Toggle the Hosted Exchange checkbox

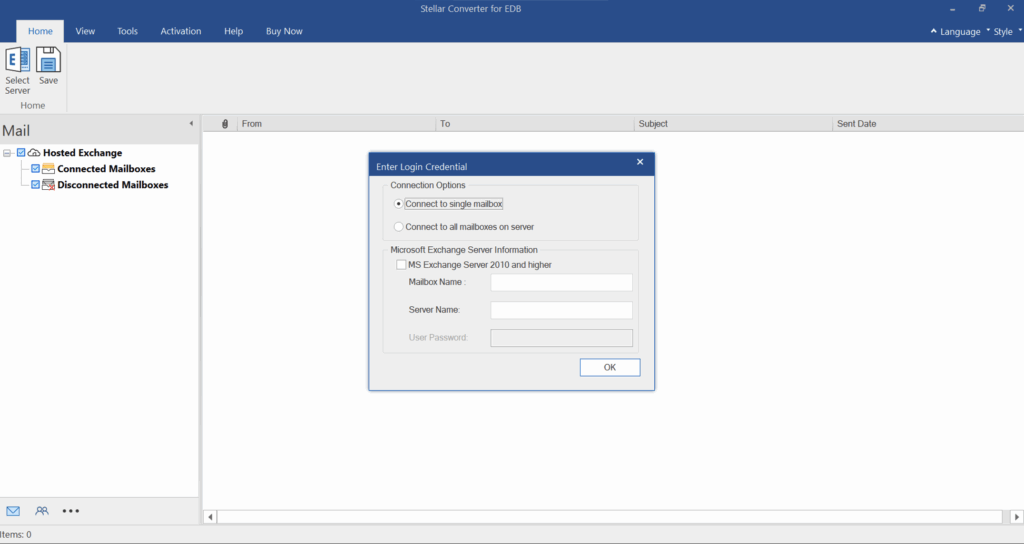[21, 153]
